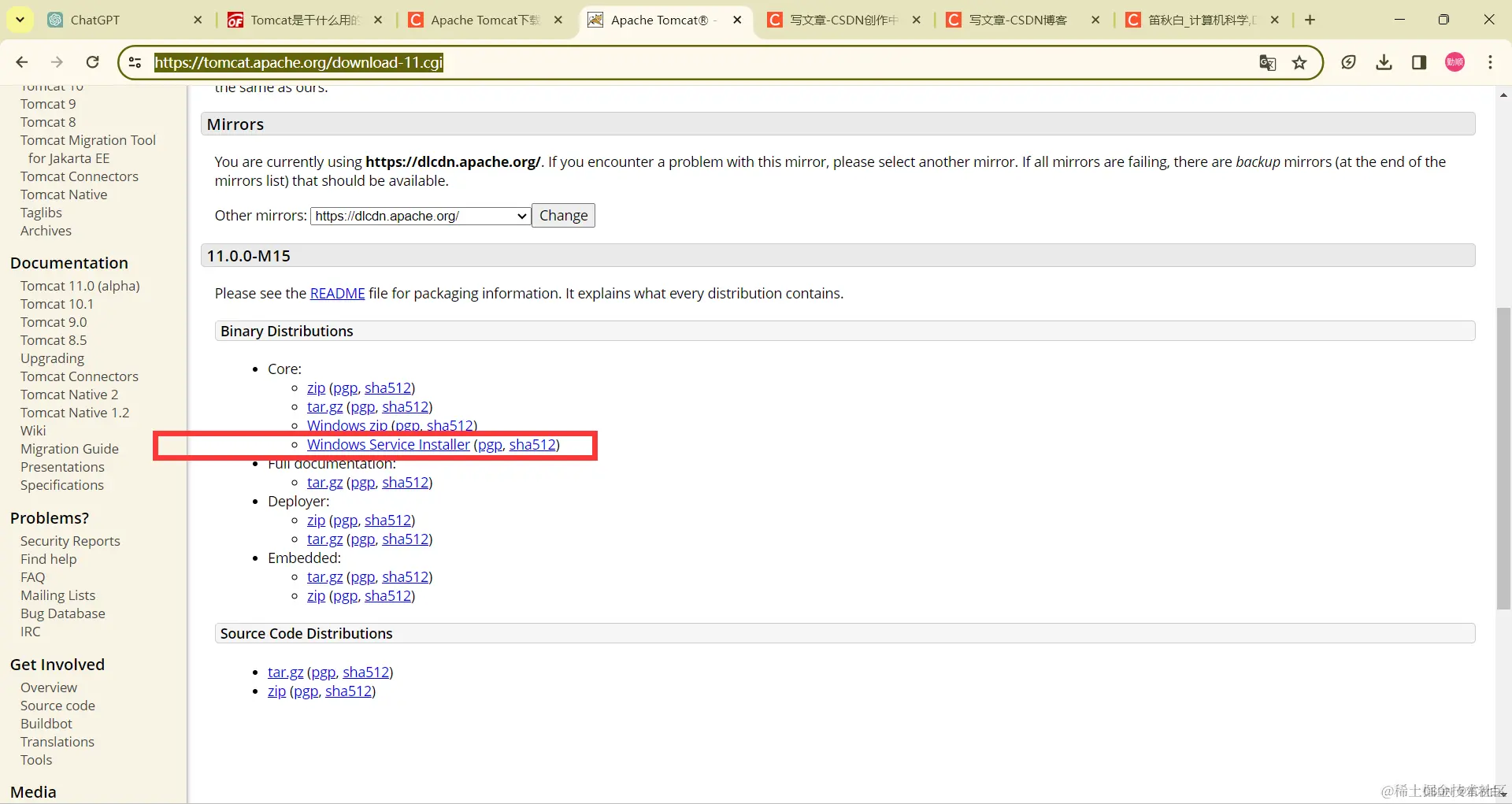Go back to the previous page

point(22,62)
